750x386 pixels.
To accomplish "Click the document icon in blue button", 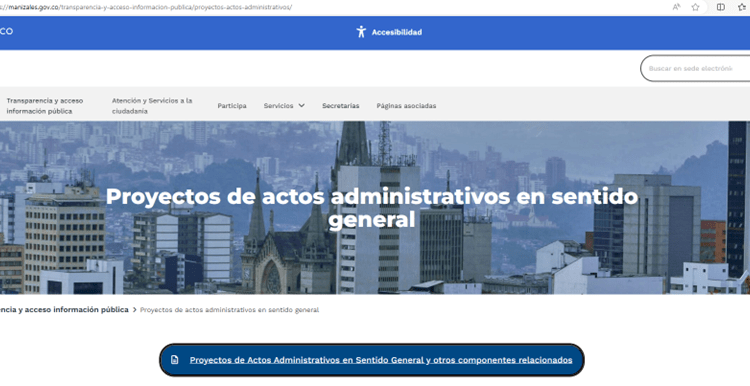I will 175,360.
